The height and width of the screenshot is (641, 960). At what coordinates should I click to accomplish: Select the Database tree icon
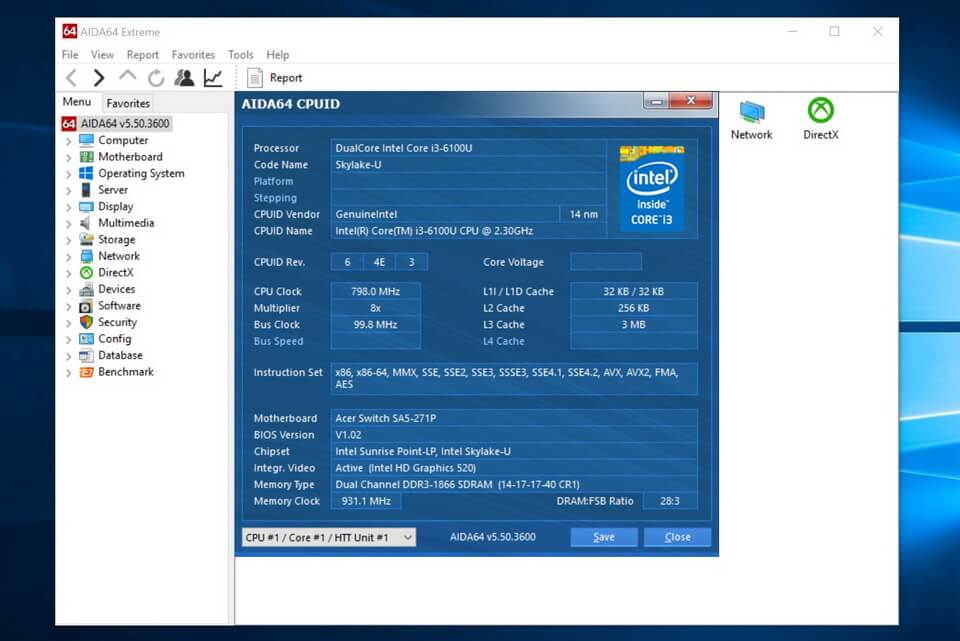pyautogui.click(x=86, y=355)
